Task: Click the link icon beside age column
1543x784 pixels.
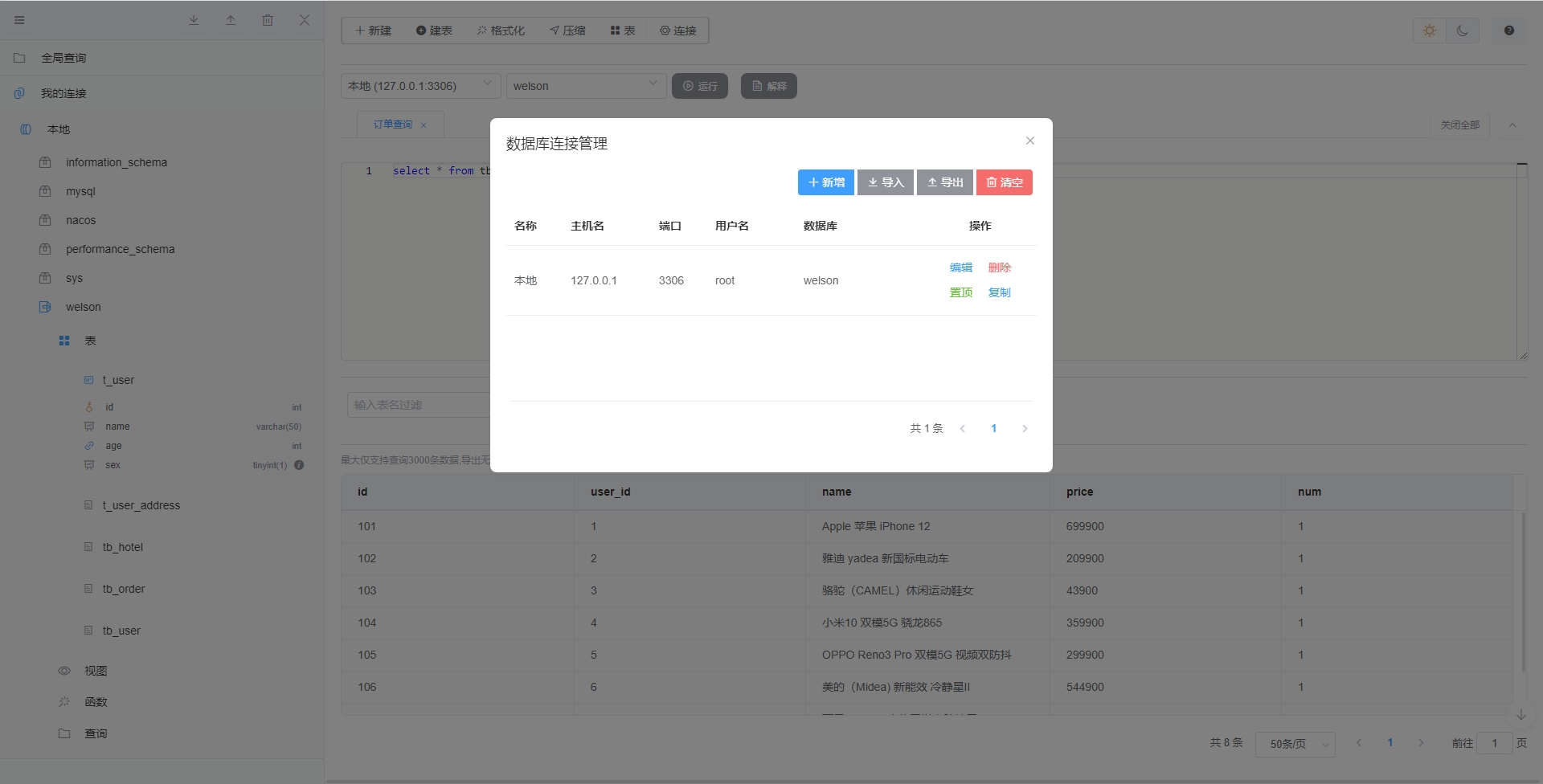Action: pos(89,446)
